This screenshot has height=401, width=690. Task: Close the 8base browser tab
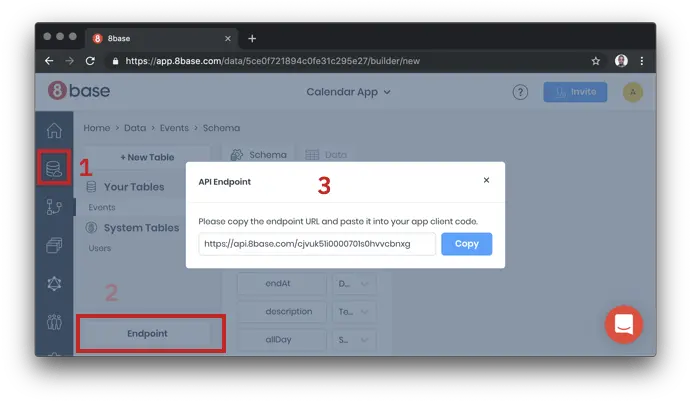point(228,39)
